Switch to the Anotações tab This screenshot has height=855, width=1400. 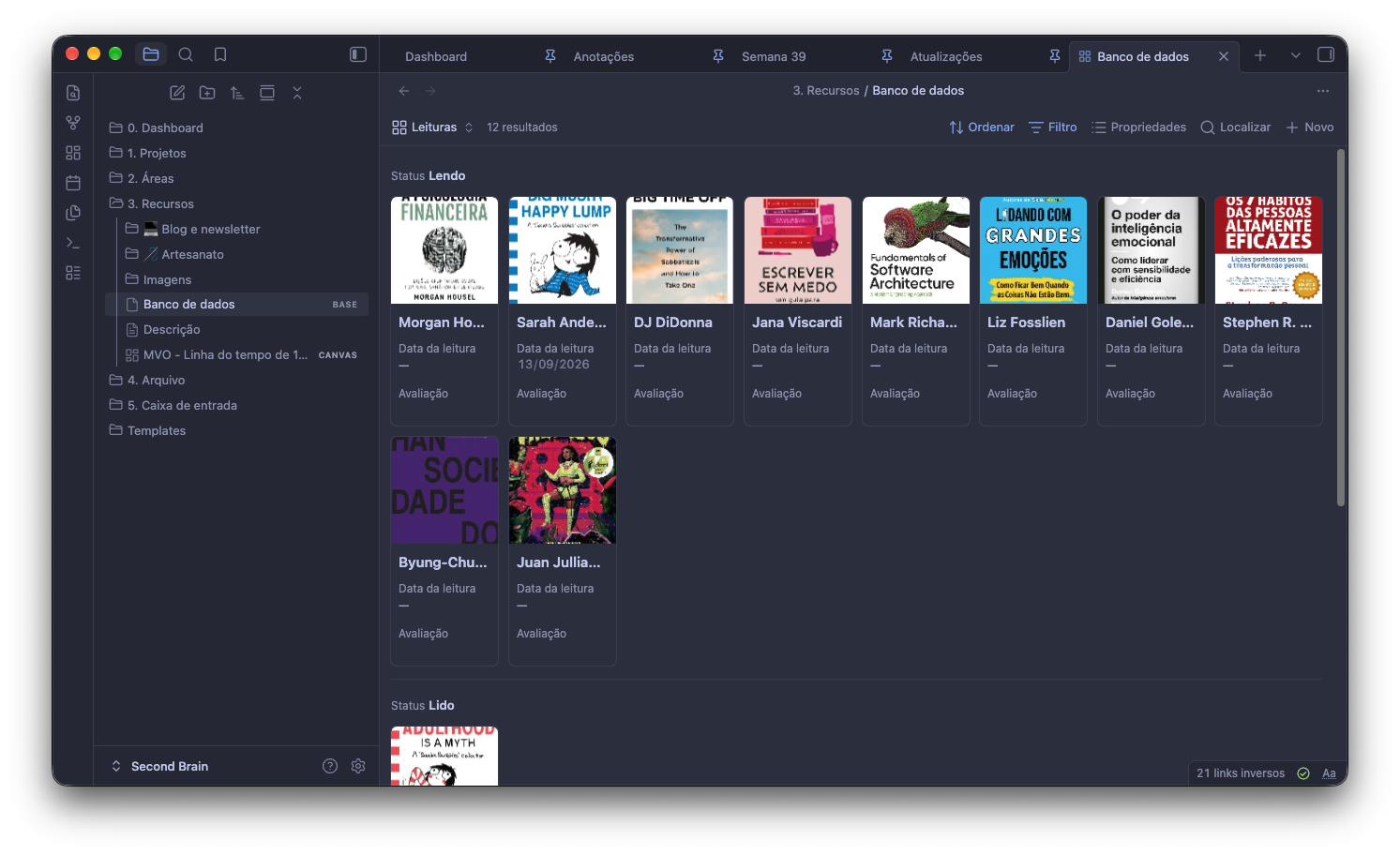click(x=604, y=56)
